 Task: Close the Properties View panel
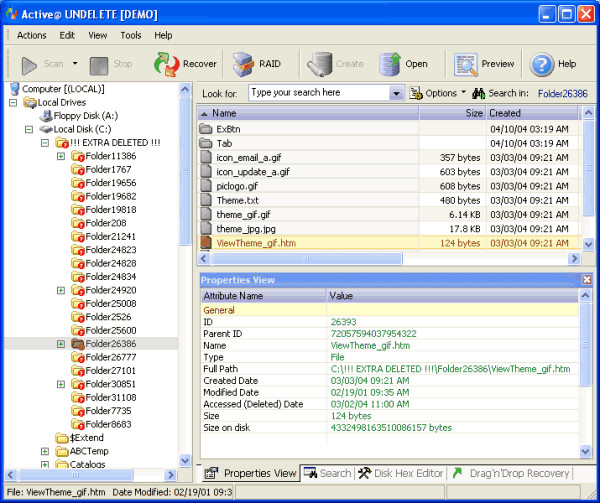(587, 280)
